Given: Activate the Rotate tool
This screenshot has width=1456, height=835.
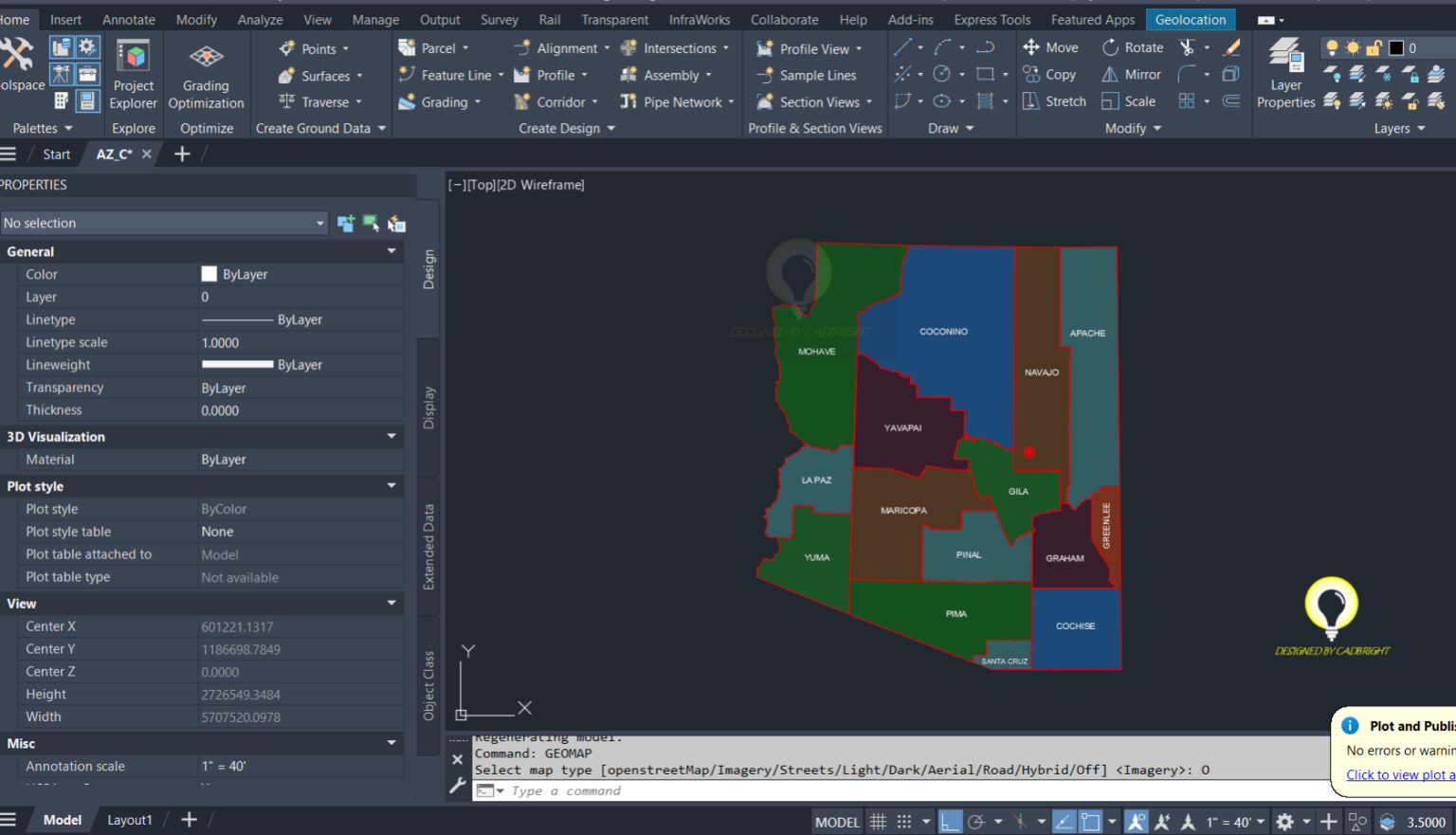Looking at the screenshot, I should tap(1132, 46).
